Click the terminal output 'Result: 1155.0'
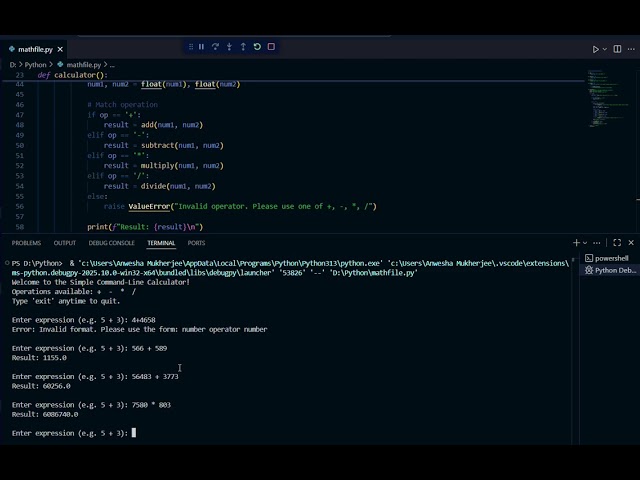Viewport: 640px width, 480px height. point(39,358)
